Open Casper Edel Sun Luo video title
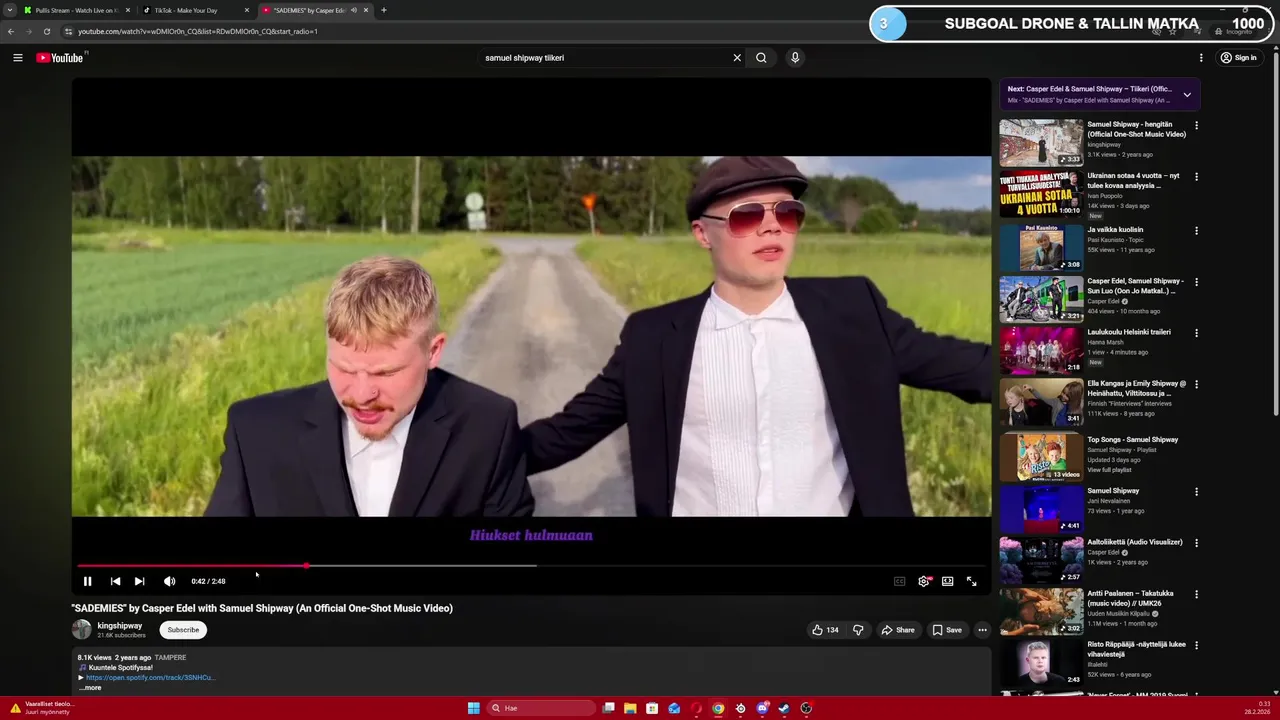Screen dimensions: 1280x720 click(x=1135, y=286)
